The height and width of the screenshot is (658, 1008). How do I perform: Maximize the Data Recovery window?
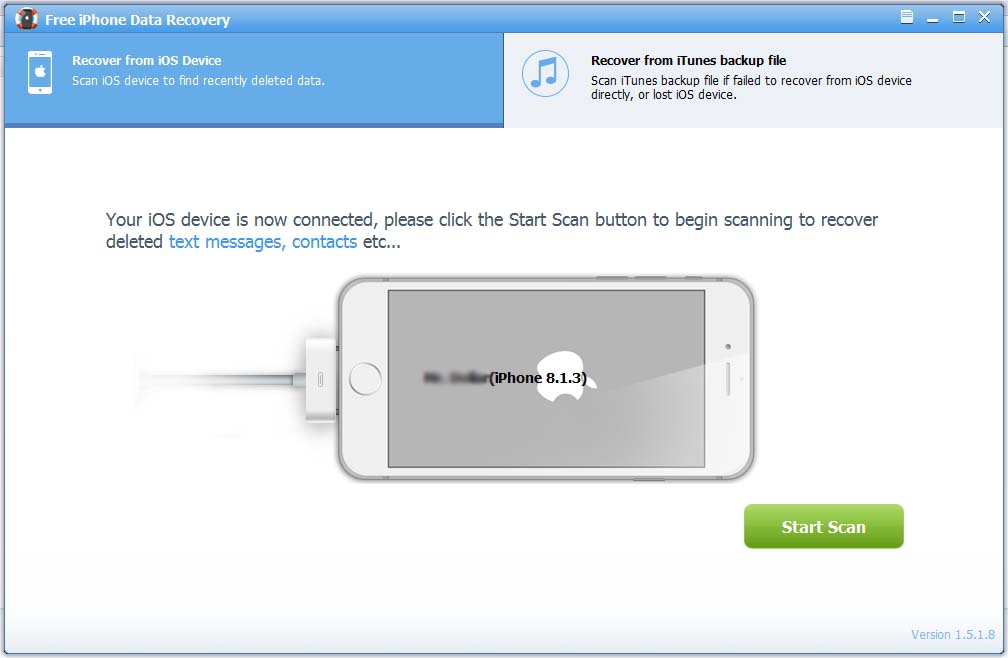[959, 17]
